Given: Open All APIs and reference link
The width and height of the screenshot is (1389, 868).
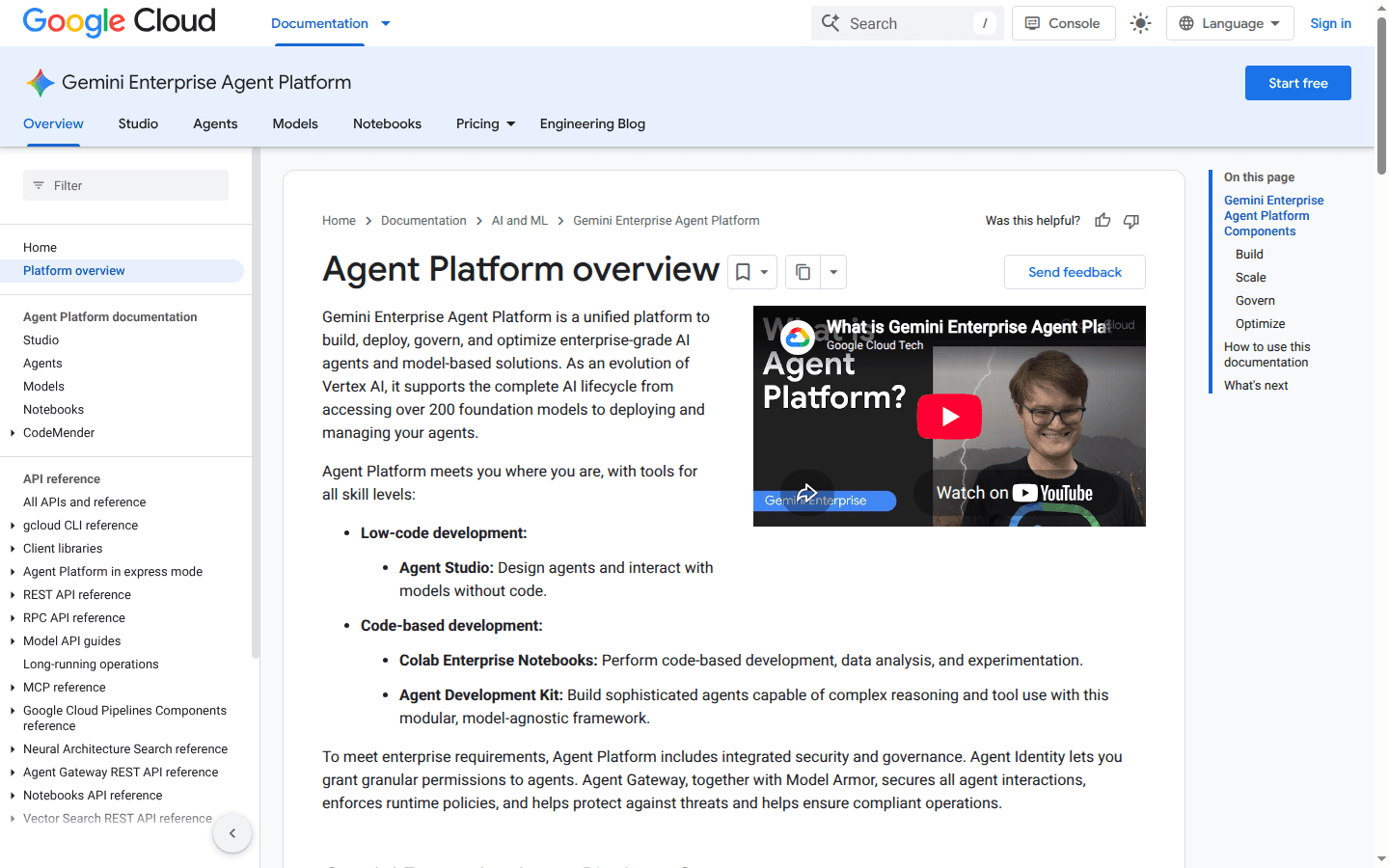Looking at the screenshot, I should [x=85, y=502].
